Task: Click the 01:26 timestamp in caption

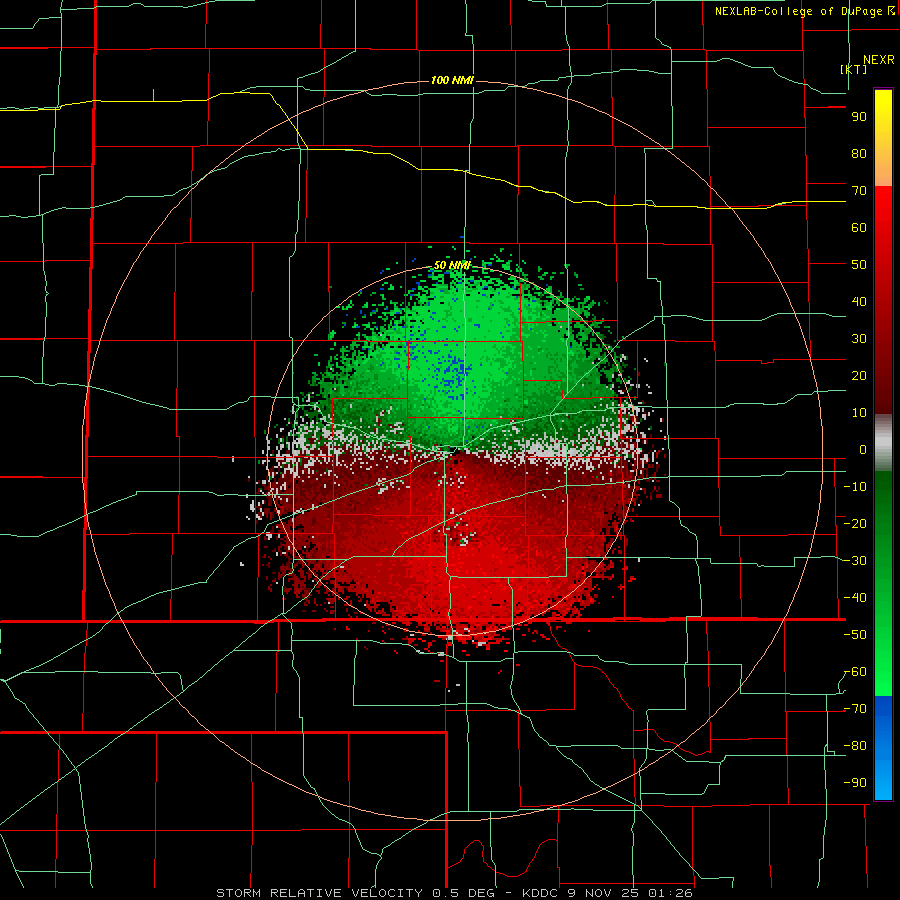Action: pyautogui.click(x=670, y=893)
